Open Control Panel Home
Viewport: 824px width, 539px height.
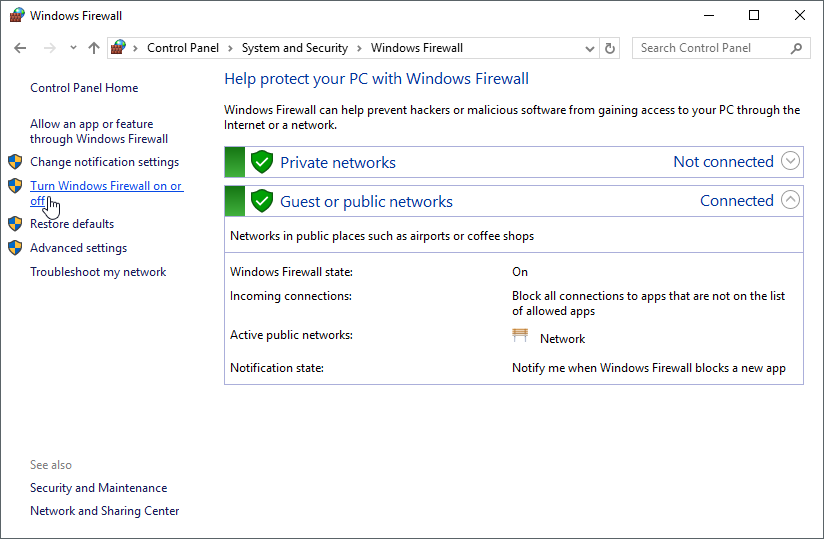pos(84,88)
